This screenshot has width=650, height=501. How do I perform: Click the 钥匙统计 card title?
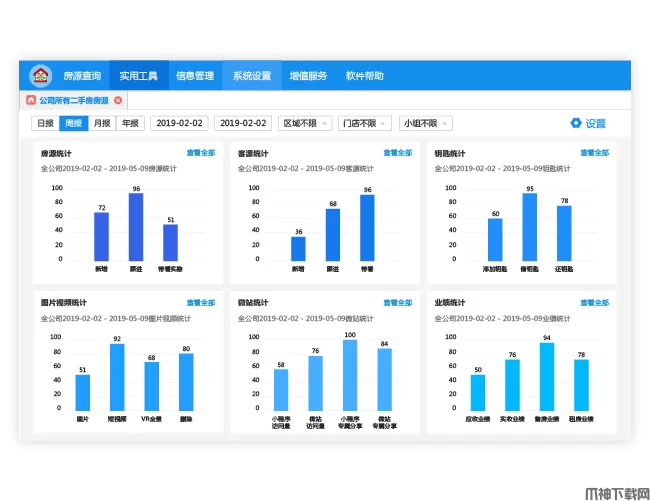(450, 153)
